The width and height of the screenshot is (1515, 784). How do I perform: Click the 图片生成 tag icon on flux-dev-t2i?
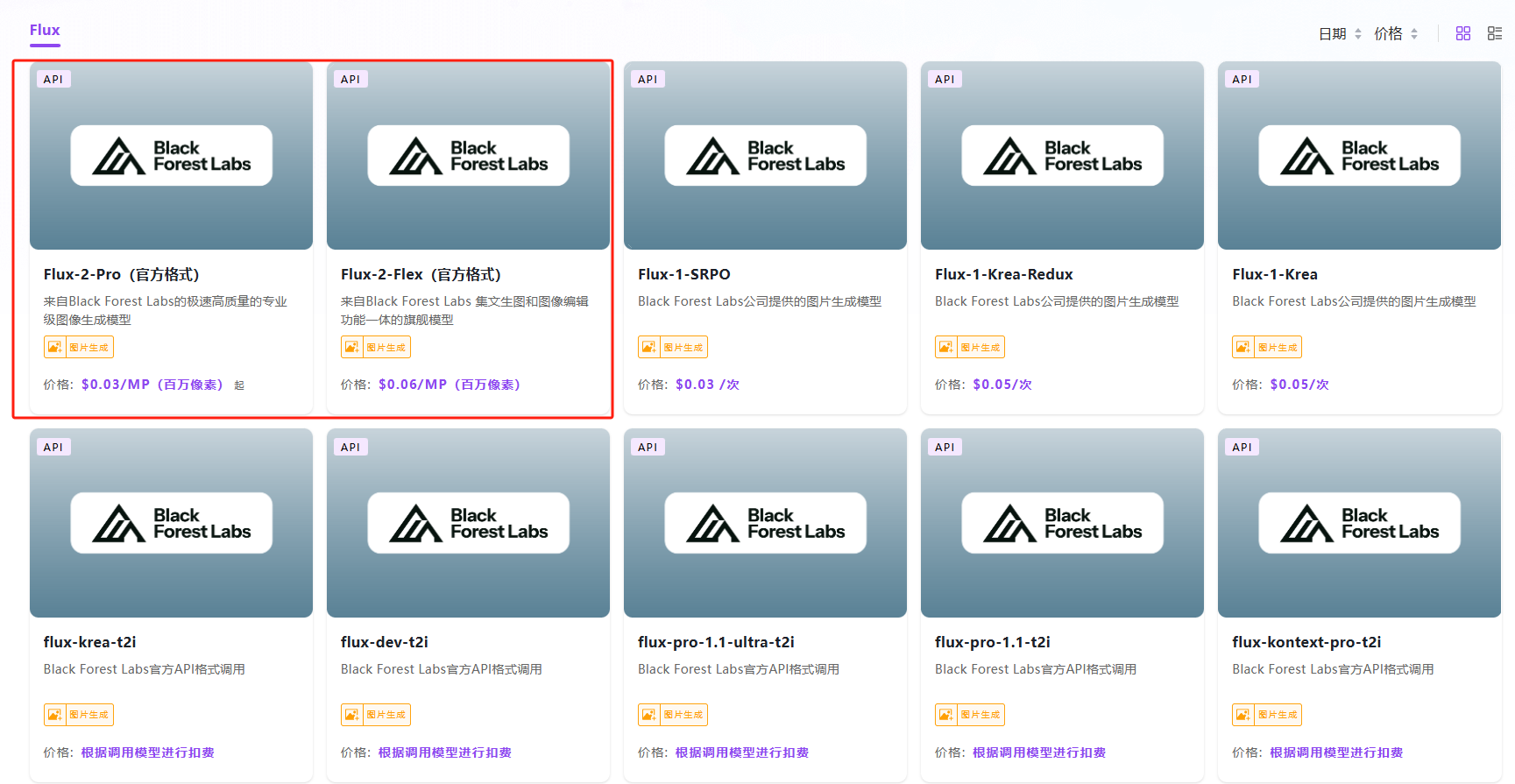coord(352,715)
